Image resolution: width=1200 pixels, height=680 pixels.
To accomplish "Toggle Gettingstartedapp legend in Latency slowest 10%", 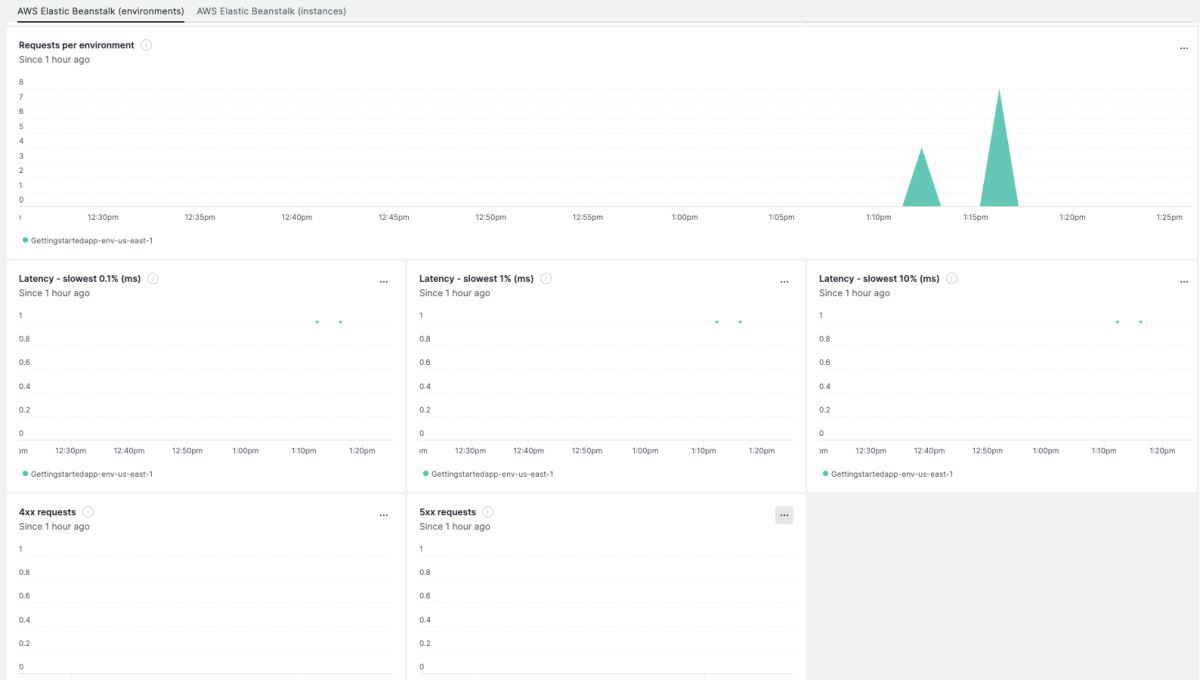I will tap(888, 474).
